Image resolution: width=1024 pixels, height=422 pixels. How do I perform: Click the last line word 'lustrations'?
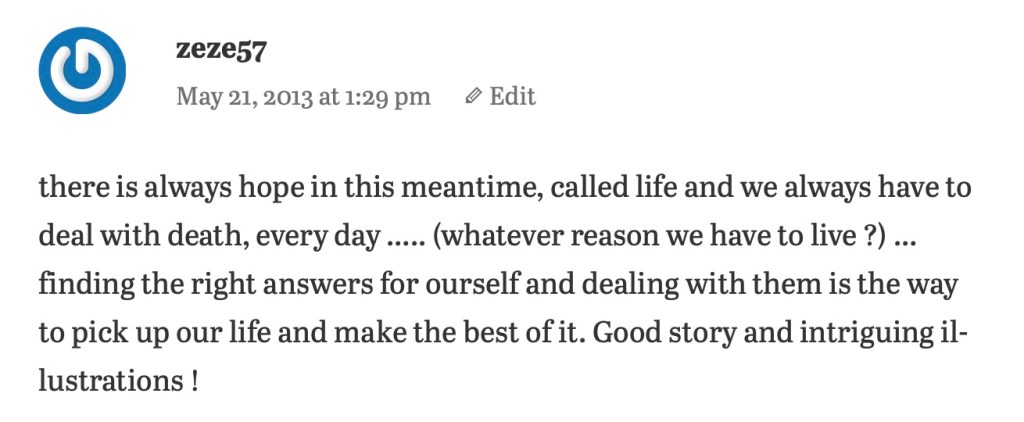tap(106, 380)
